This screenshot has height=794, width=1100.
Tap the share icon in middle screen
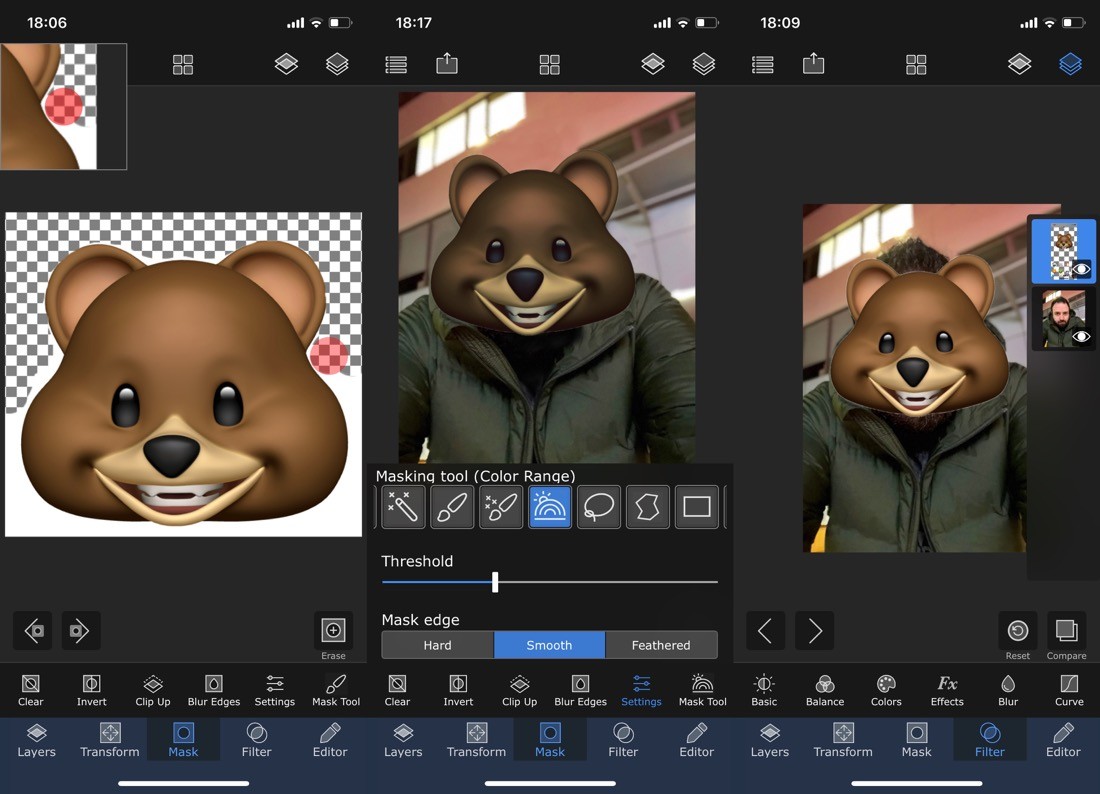click(447, 64)
